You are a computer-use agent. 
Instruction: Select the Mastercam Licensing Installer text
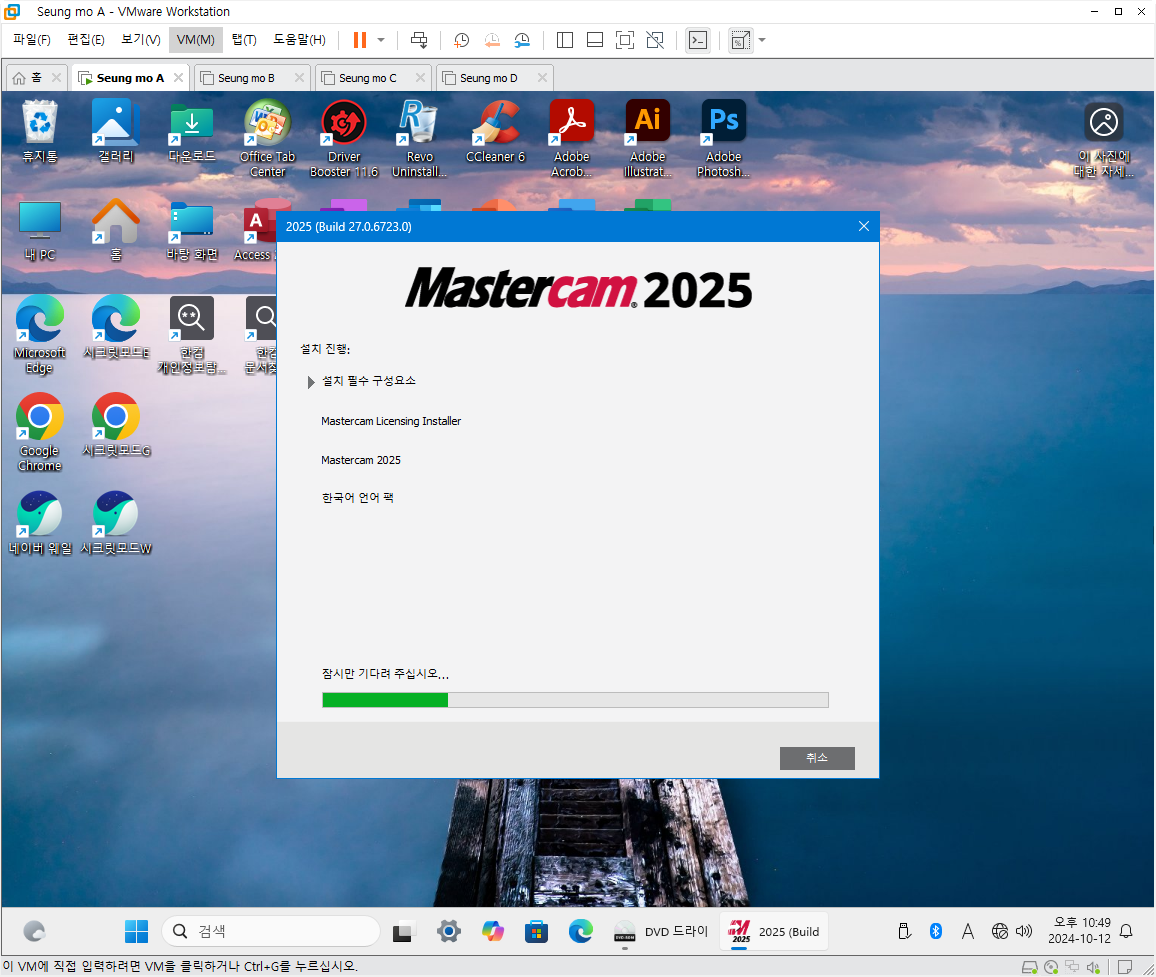tap(391, 421)
